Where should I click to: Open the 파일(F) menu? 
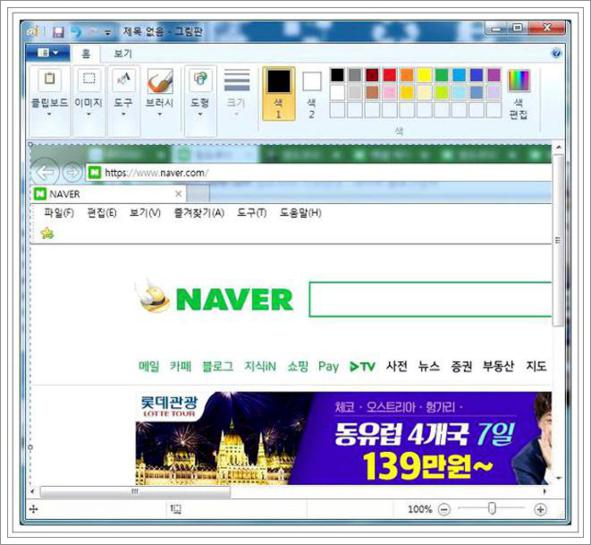59,213
